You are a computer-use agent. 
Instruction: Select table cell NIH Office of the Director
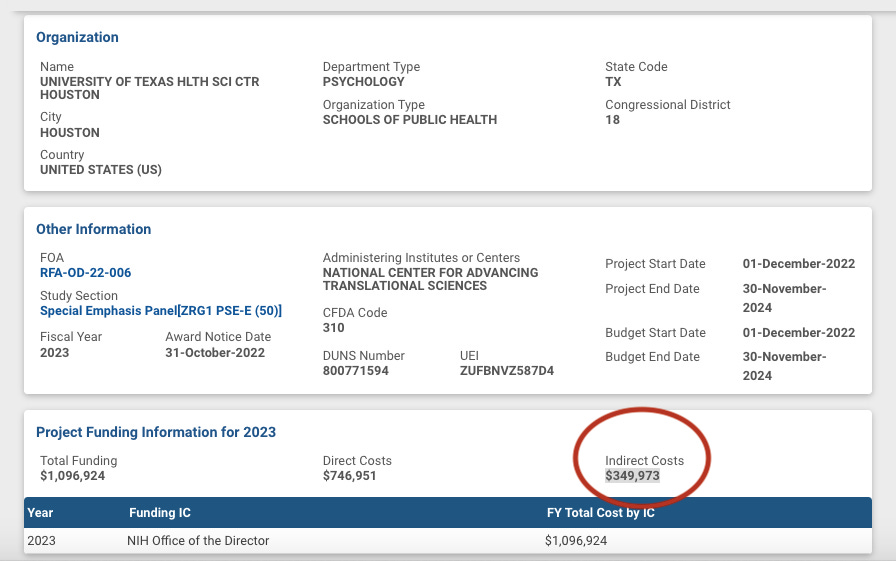[198, 540]
